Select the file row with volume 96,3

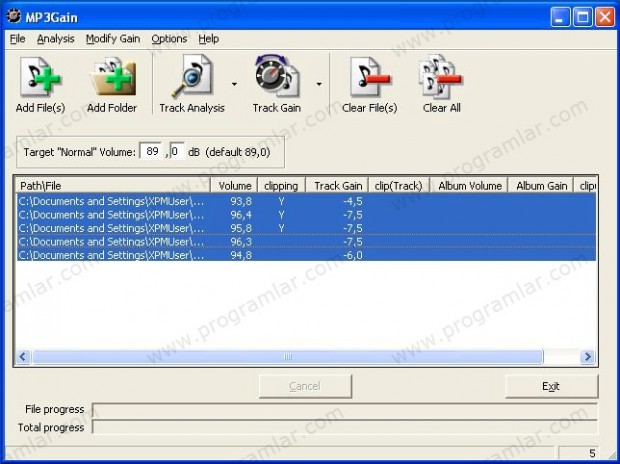click(306, 242)
